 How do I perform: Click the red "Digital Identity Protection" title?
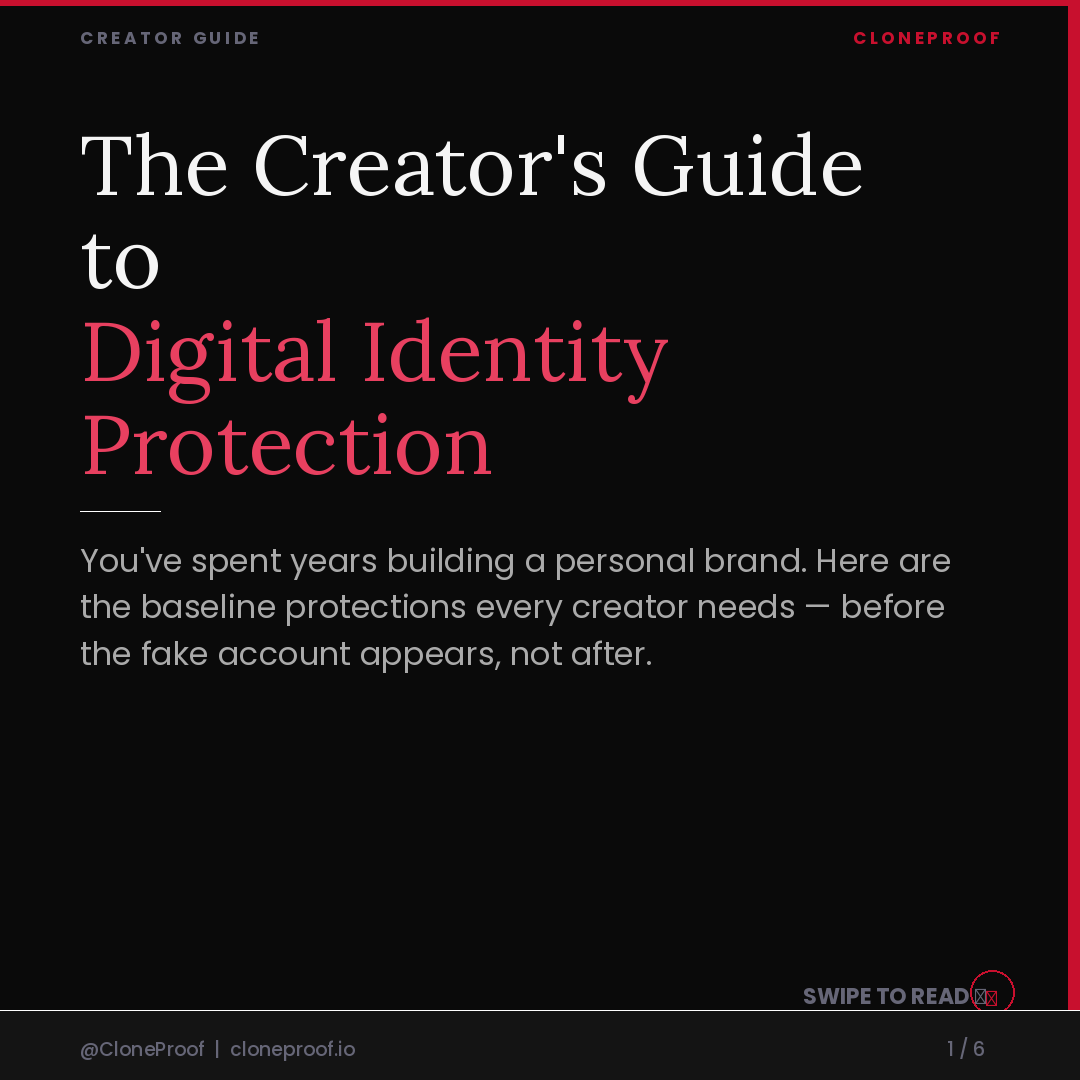[x=375, y=398]
